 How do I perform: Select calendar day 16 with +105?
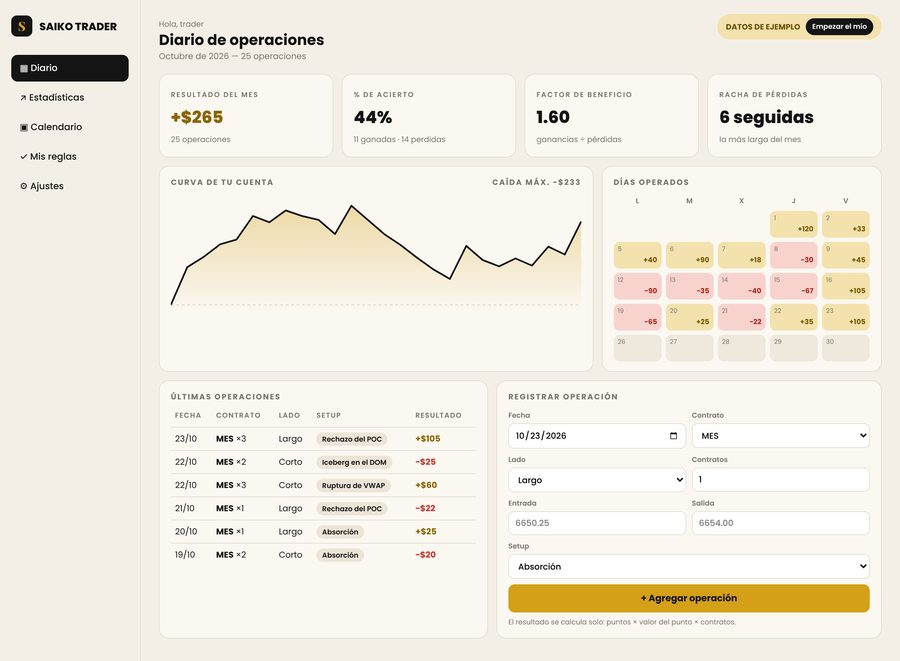[845, 286]
